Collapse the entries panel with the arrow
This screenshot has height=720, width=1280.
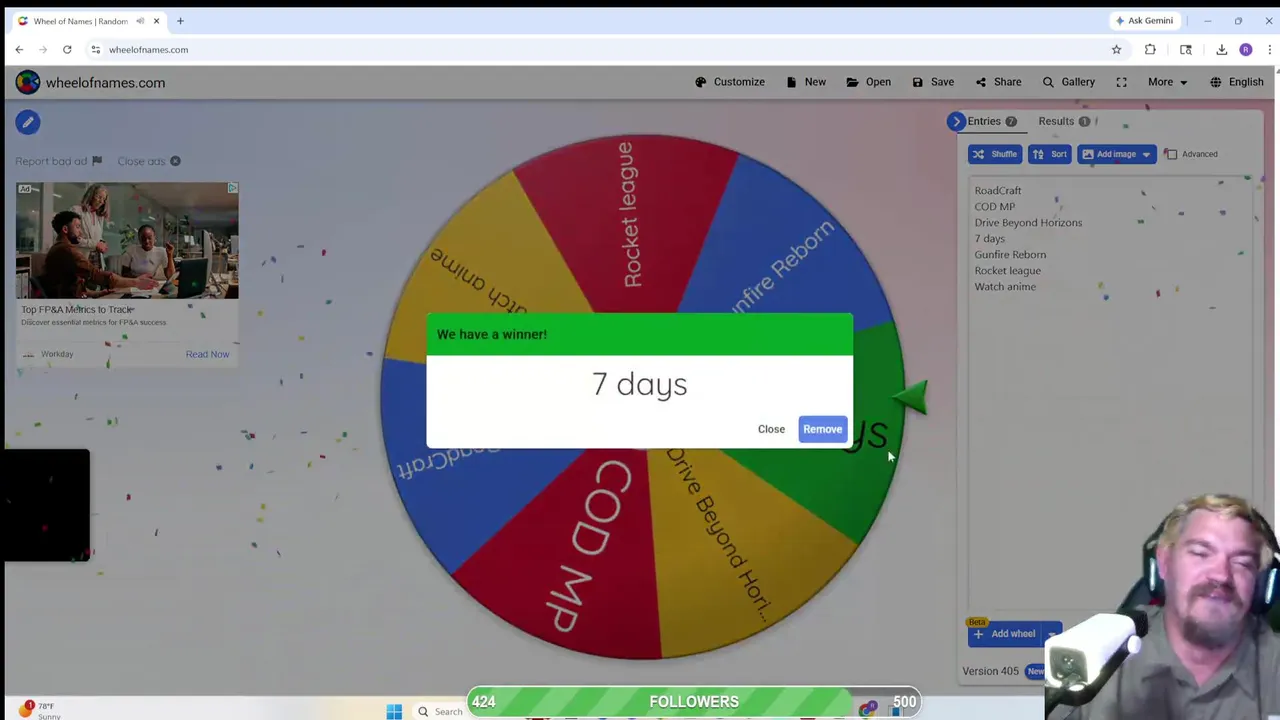[x=956, y=121]
